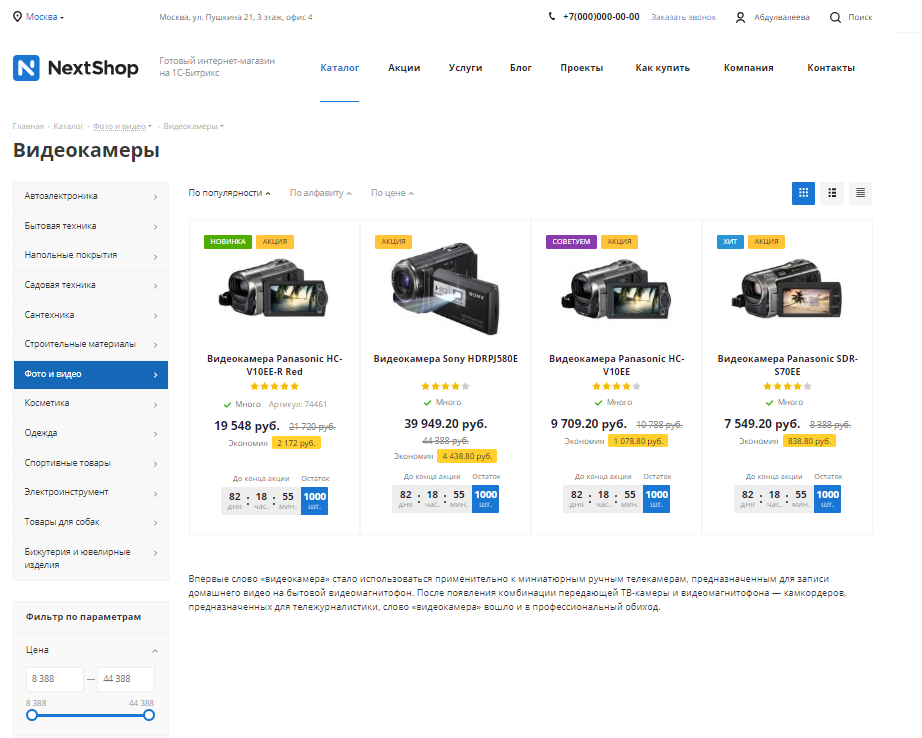This screenshot has height=738, width=922.
Task: Open Видеокамера Panasonic SDR-S70EE title
Action: click(x=787, y=365)
